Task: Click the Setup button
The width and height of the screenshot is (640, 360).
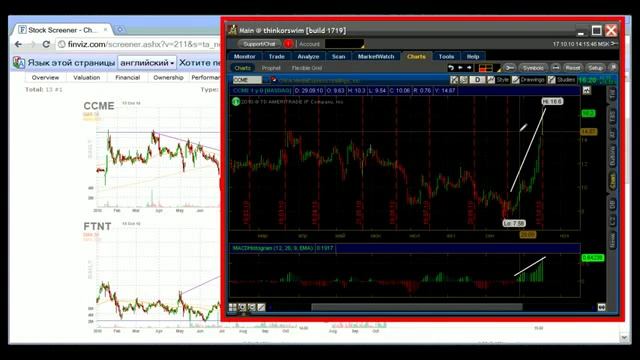Action: pos(595,68)
